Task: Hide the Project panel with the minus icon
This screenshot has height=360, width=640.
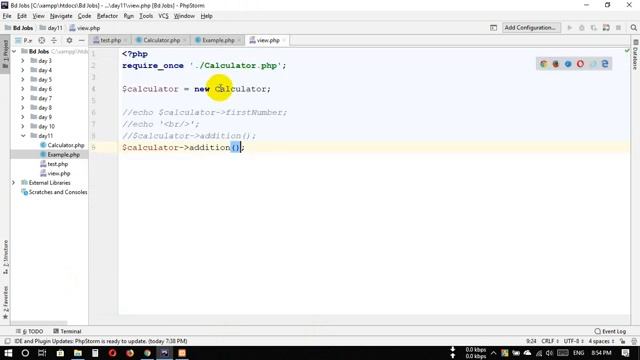Action: tap(81, 40)
